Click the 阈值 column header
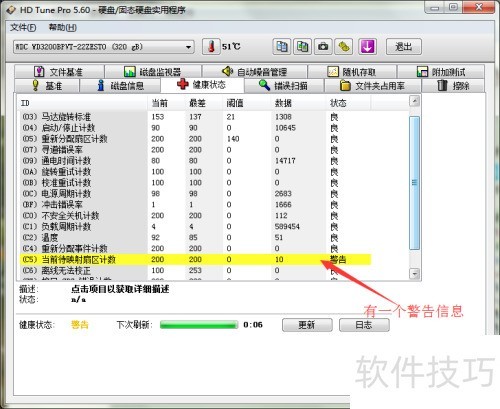500x409 pixels. (x=247, y=103)
